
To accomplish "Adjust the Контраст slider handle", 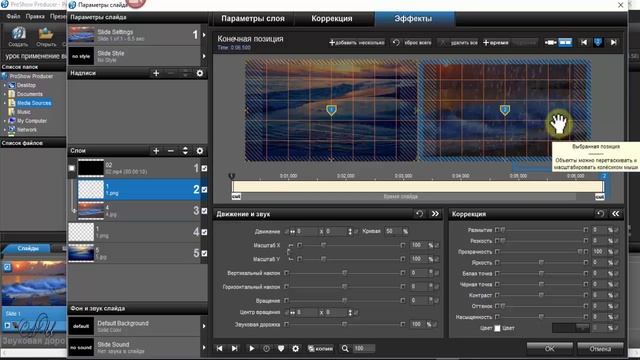I will click(541, 295).
